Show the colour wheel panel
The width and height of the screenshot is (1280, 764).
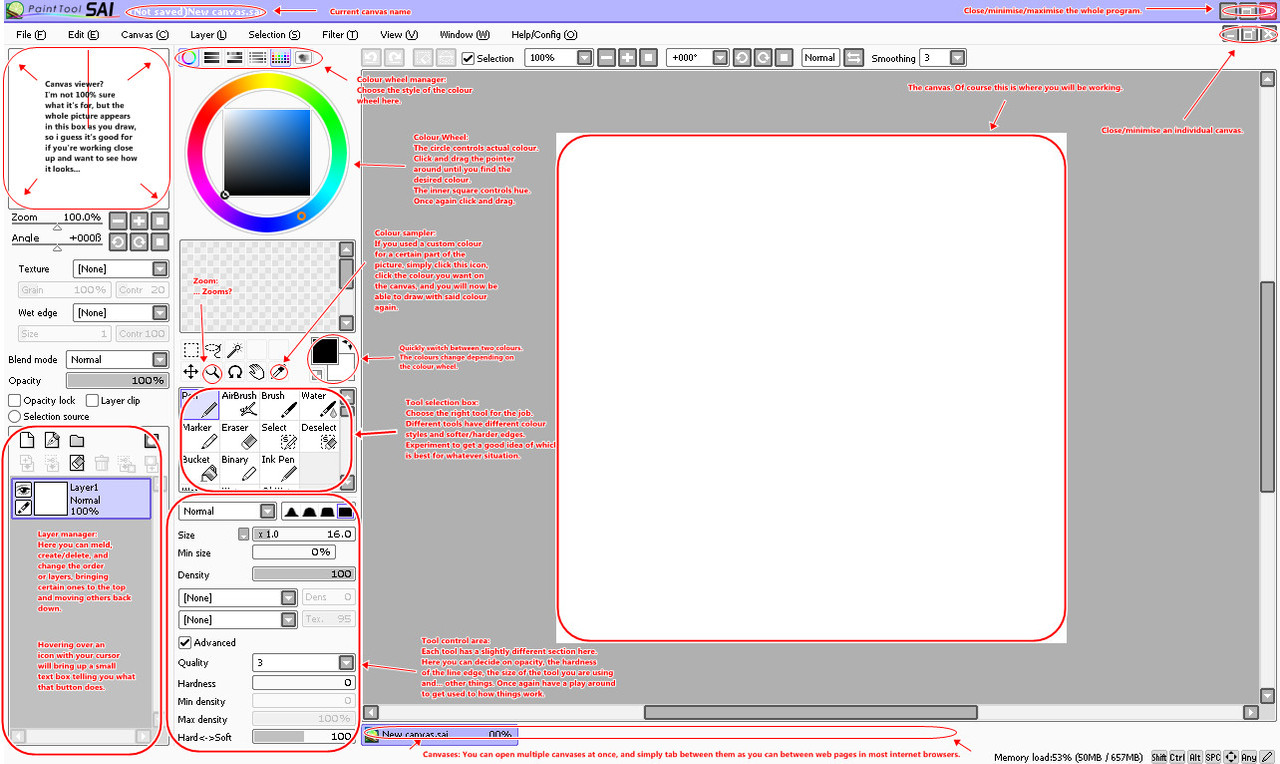tap(188, 58)
